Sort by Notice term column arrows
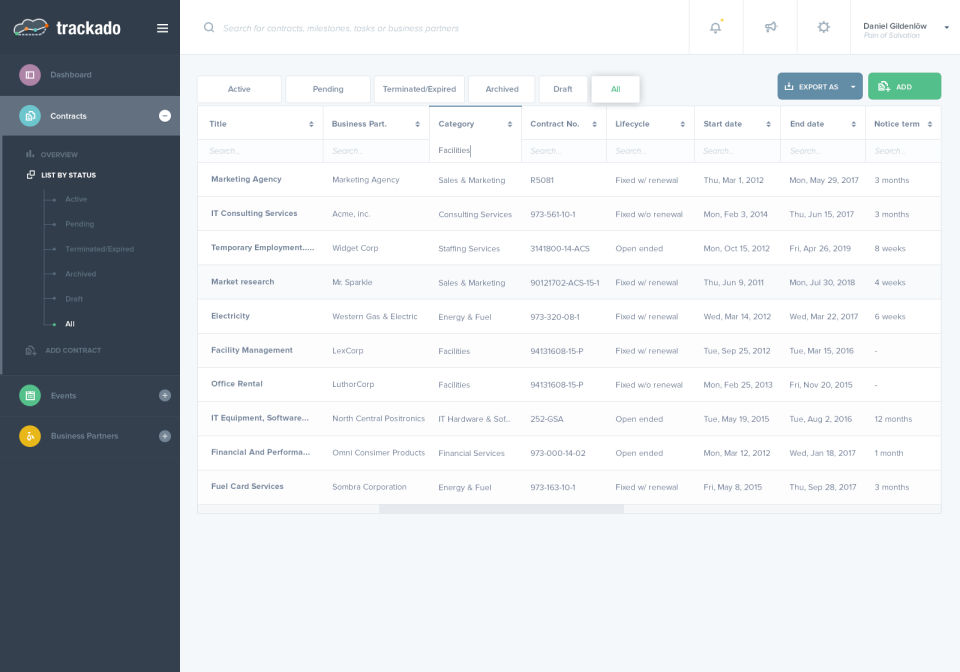The image size is (960, 672). (929, 124)
